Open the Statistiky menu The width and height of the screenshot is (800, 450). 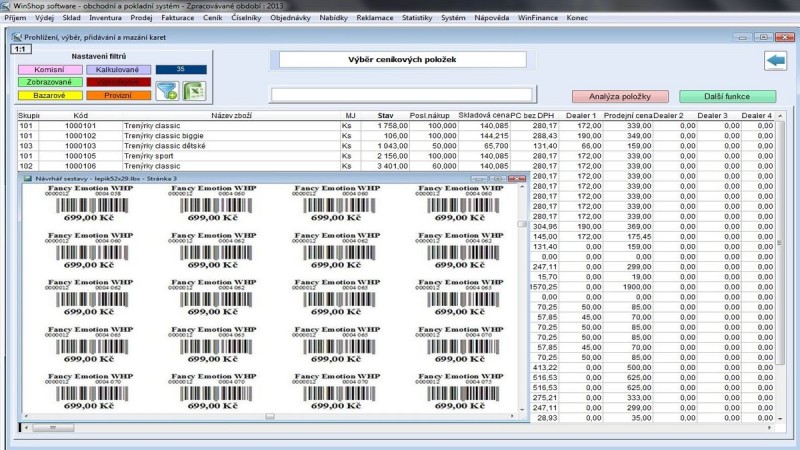pyautogui.click(x=416, y=18)
